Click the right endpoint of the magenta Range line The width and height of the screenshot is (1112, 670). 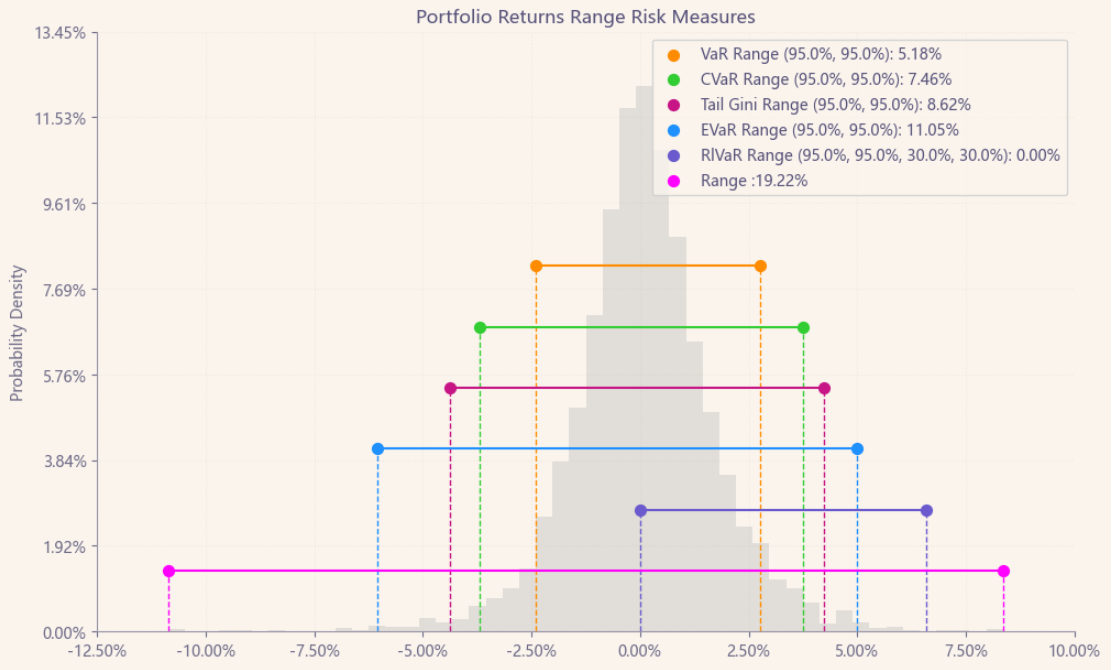tap(1004, 571)
